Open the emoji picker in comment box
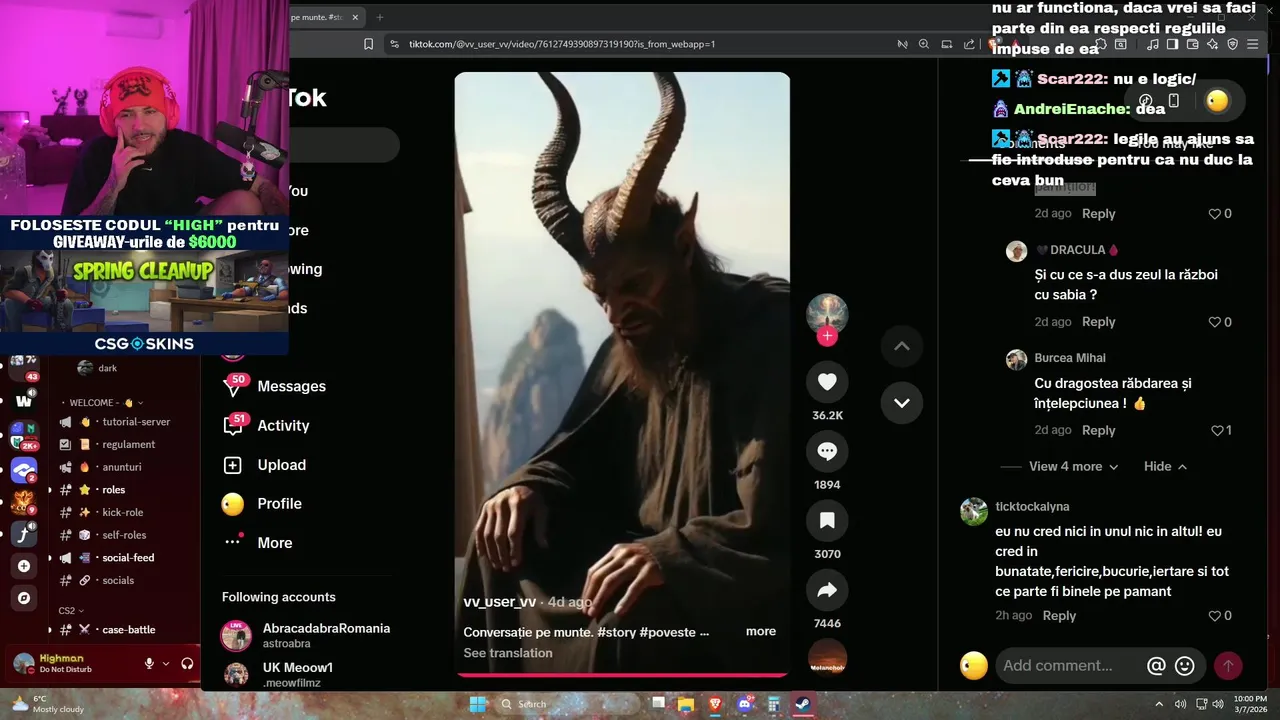 click(x=1185, y=666)
